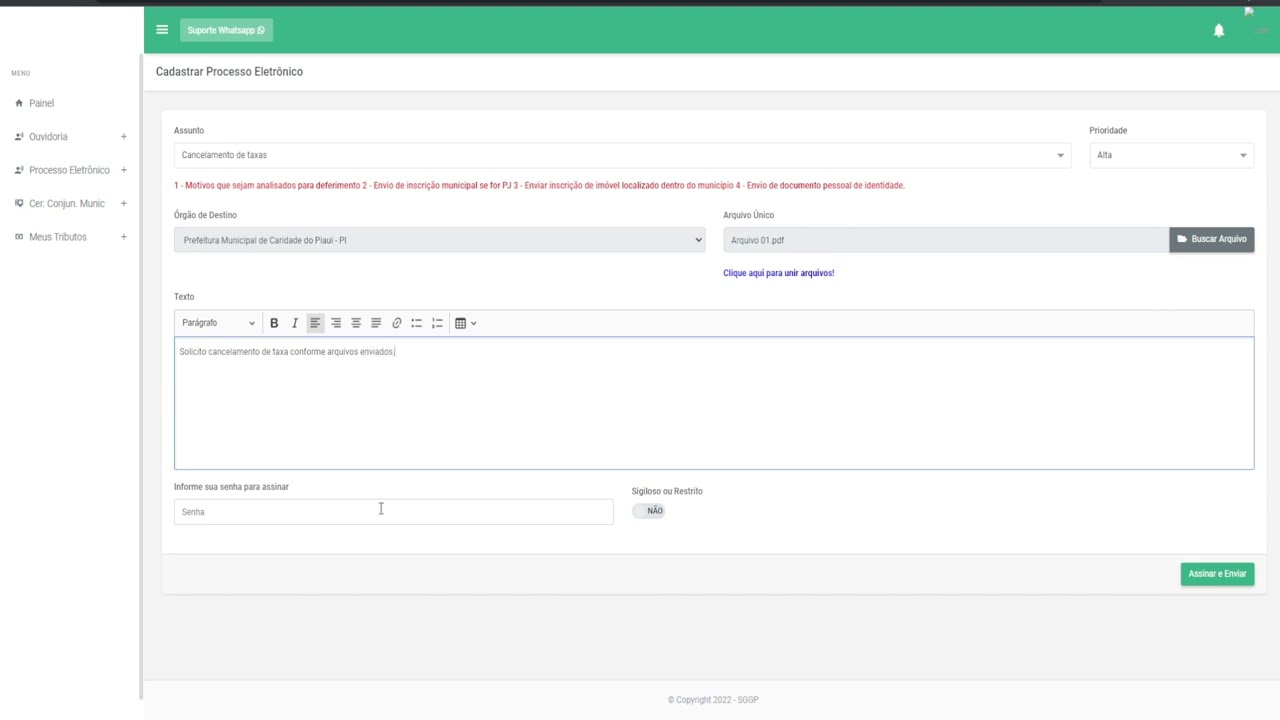Focus the Senha password field
The width and height of the screenshot is (1280, 720).
(x=393, y=512)
